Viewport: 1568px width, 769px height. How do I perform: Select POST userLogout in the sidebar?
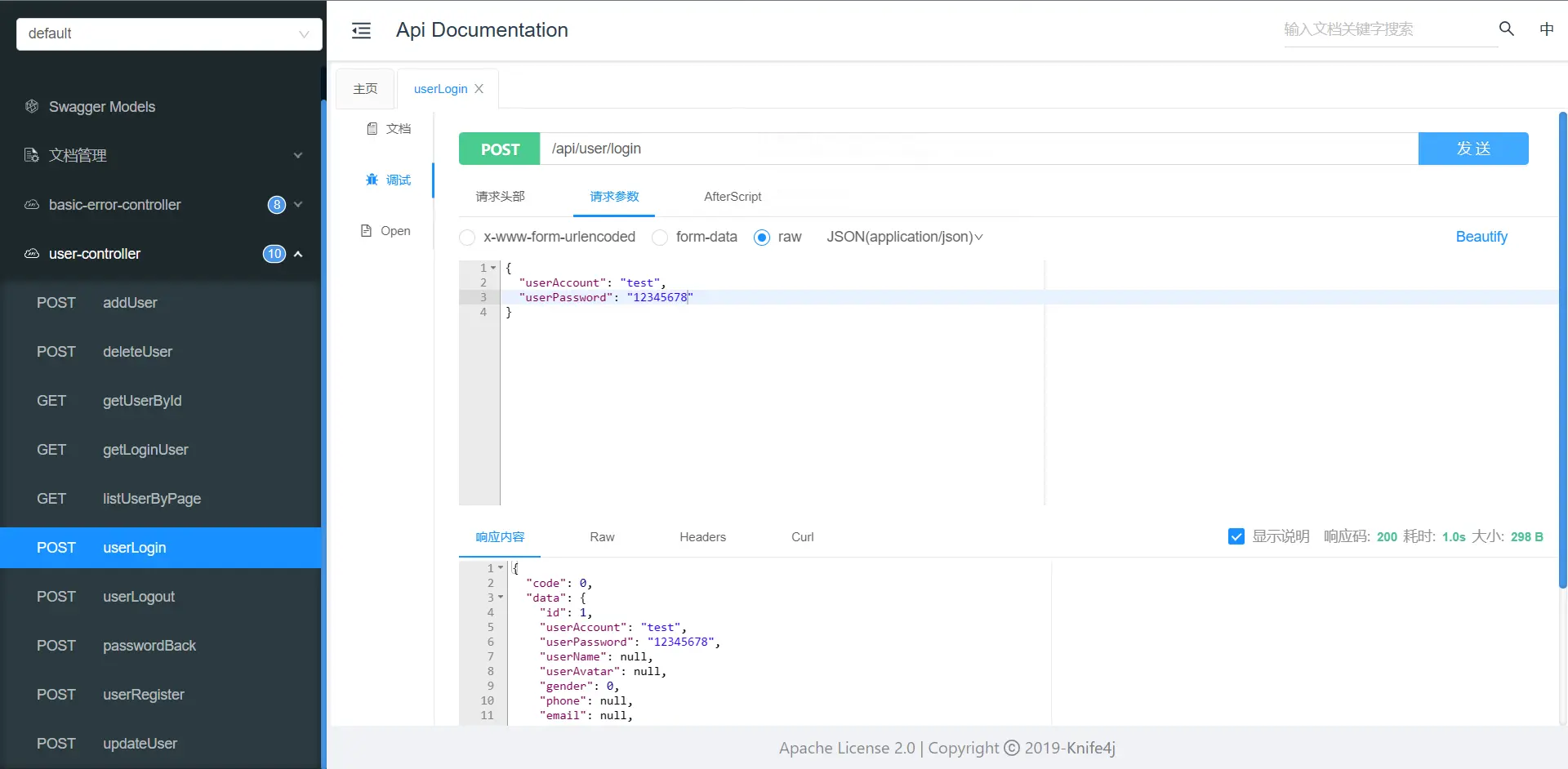click(x=161, y=597)
